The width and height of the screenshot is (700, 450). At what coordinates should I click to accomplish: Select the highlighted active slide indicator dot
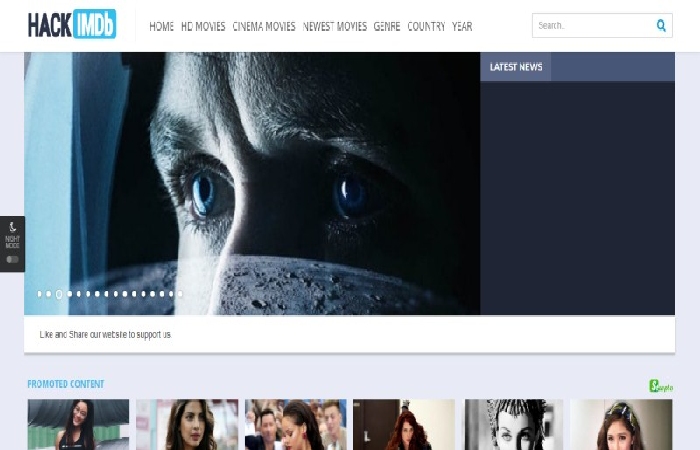[58, 294]
